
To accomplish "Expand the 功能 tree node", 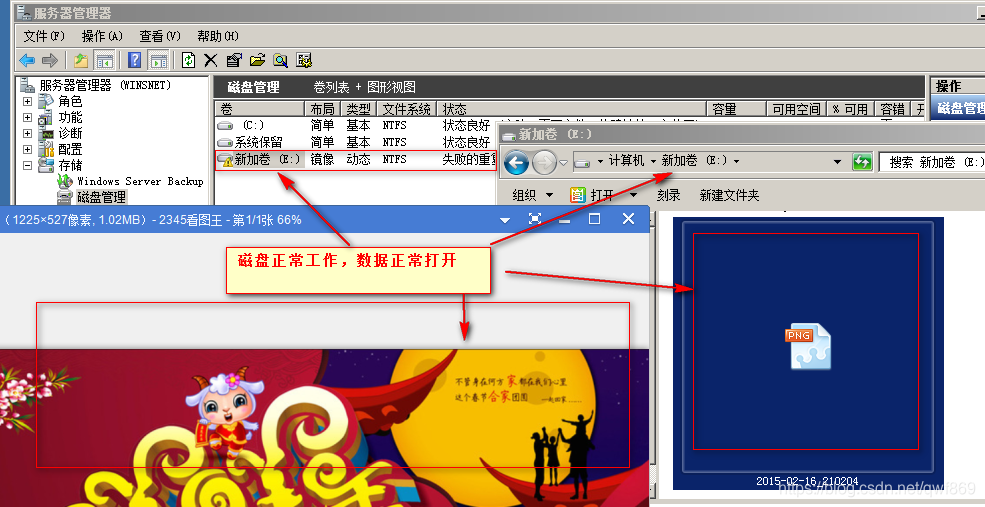I will (x=28, y=117).
